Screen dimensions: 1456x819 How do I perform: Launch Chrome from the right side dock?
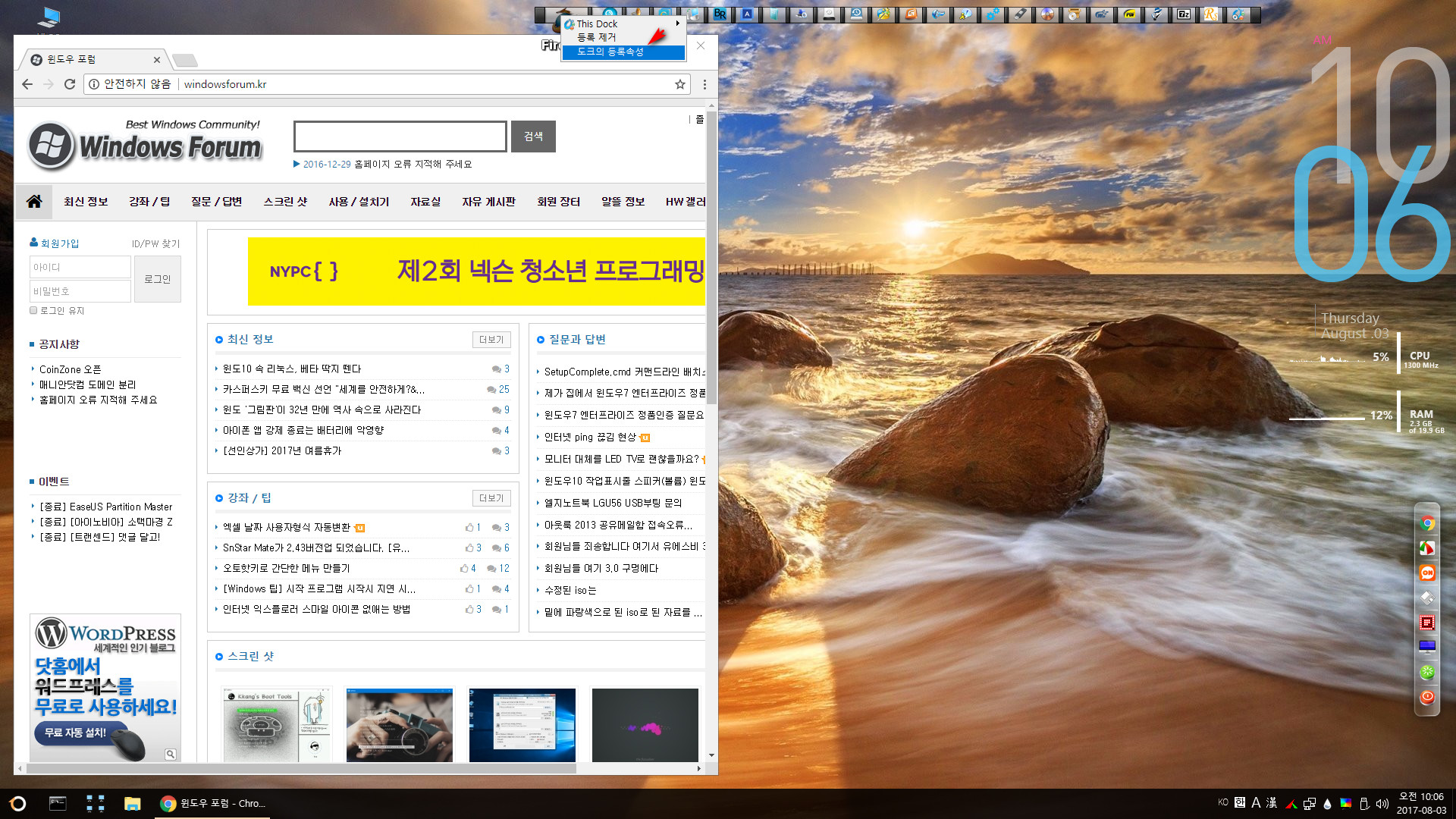pos(1427,523)
